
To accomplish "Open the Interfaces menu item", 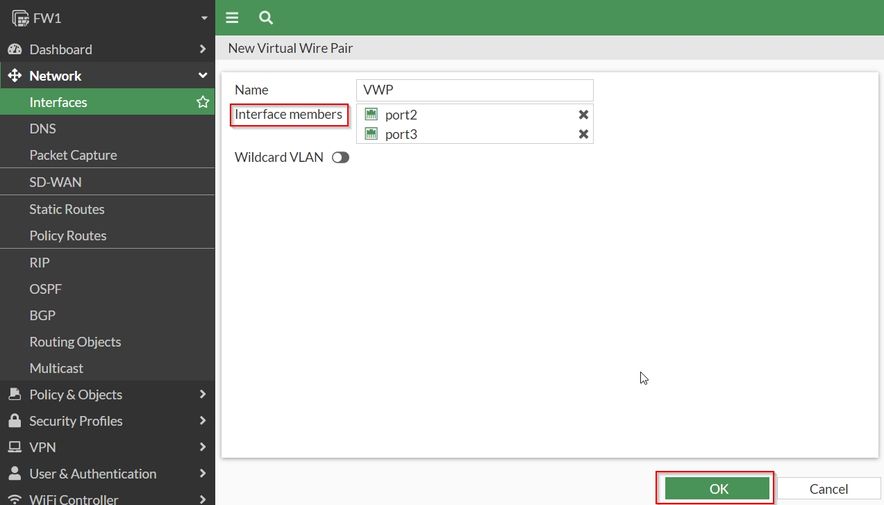I will (x=107, y=102).
